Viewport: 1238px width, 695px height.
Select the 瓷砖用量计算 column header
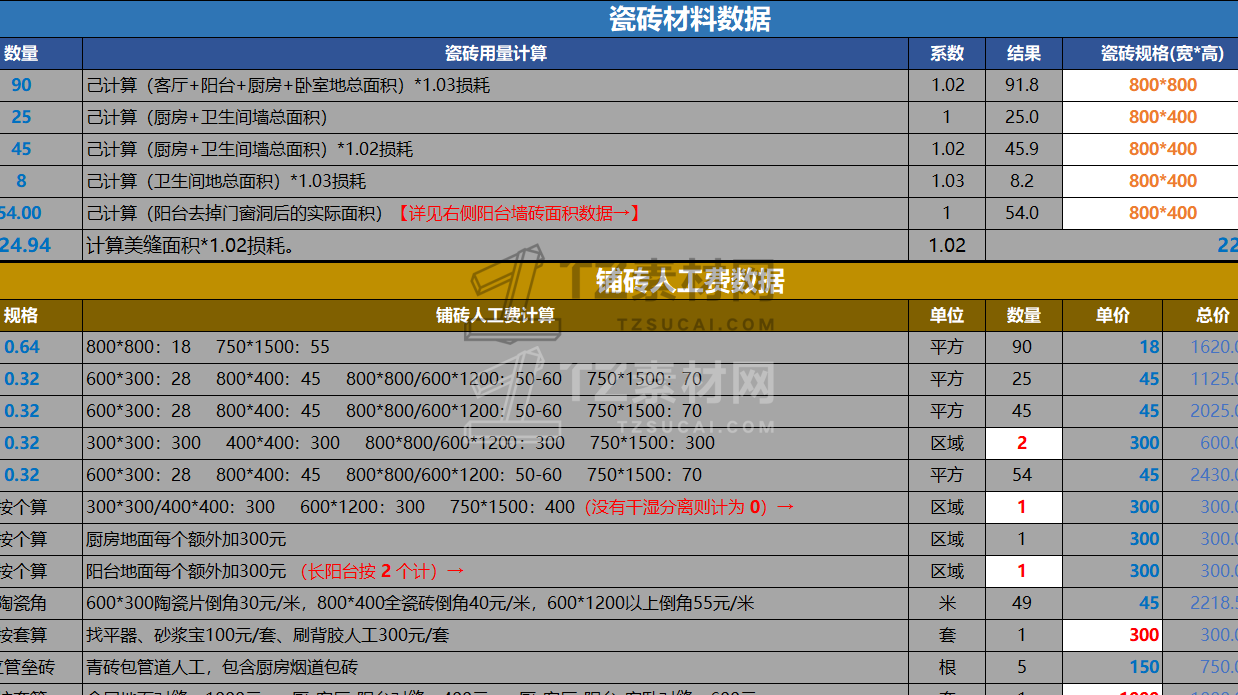tap(496, 54)
